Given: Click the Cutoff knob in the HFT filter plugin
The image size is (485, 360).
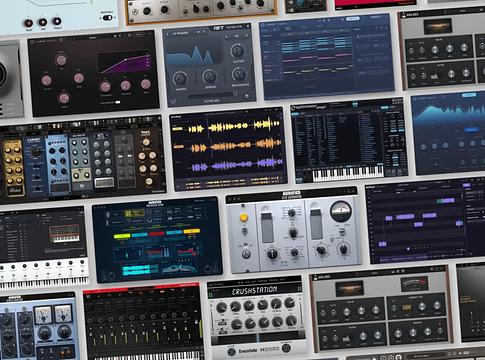Looking at the screenshot, I should click(x=237, y=51).
